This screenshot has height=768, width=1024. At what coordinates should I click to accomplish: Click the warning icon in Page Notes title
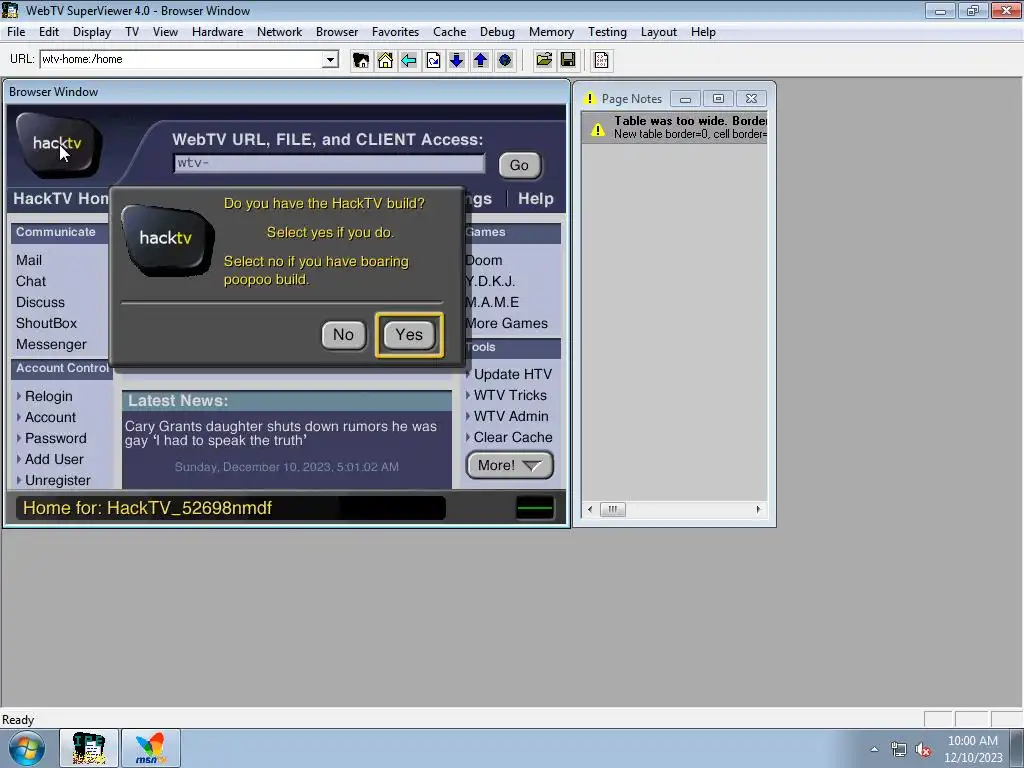click(590, 99)
